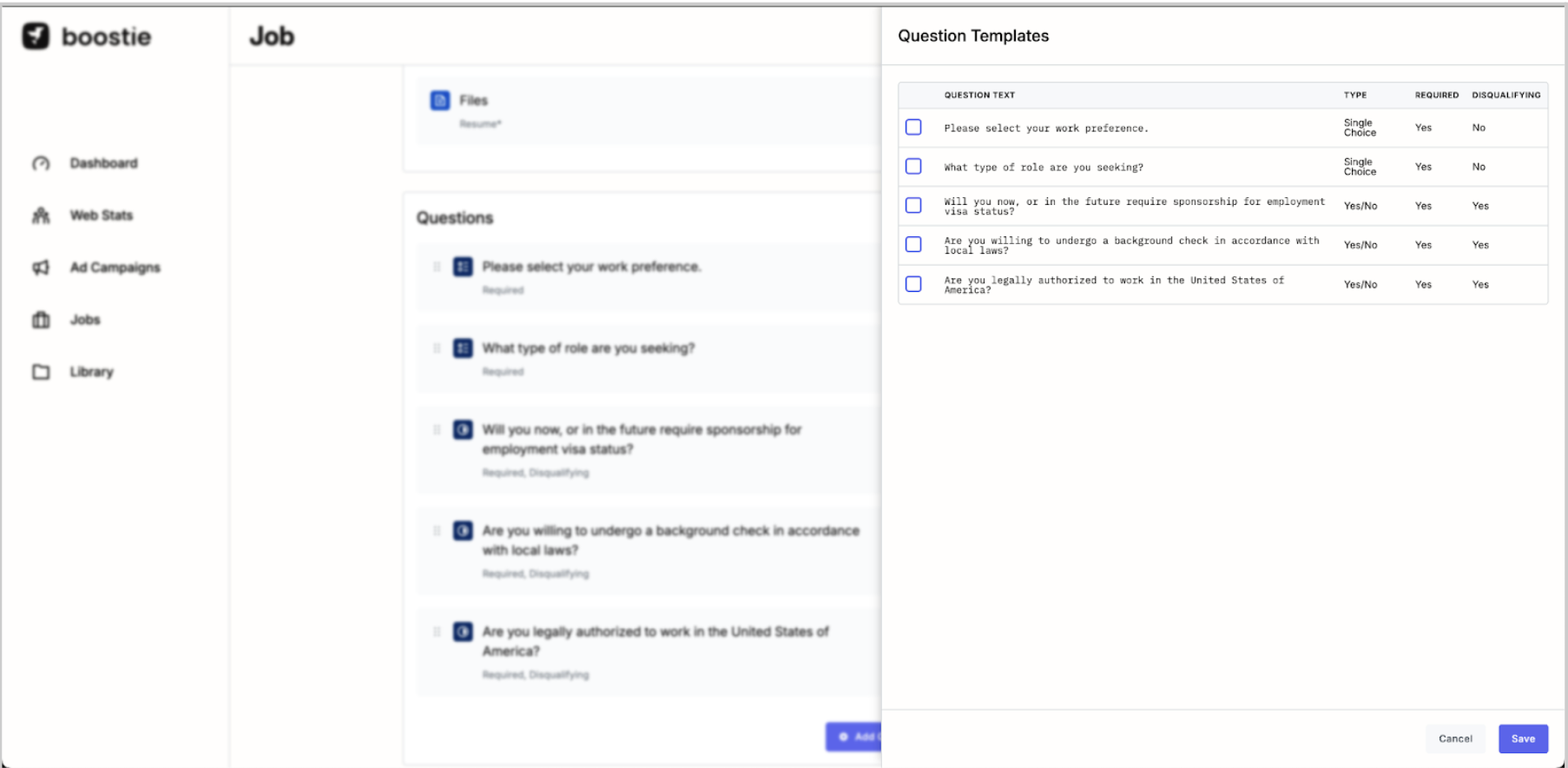Image resolution: width=1568 pixels, height=768 pixels.
Task: Save the selected question templates
Action: pyautogui.click(x=1523, y=738)
